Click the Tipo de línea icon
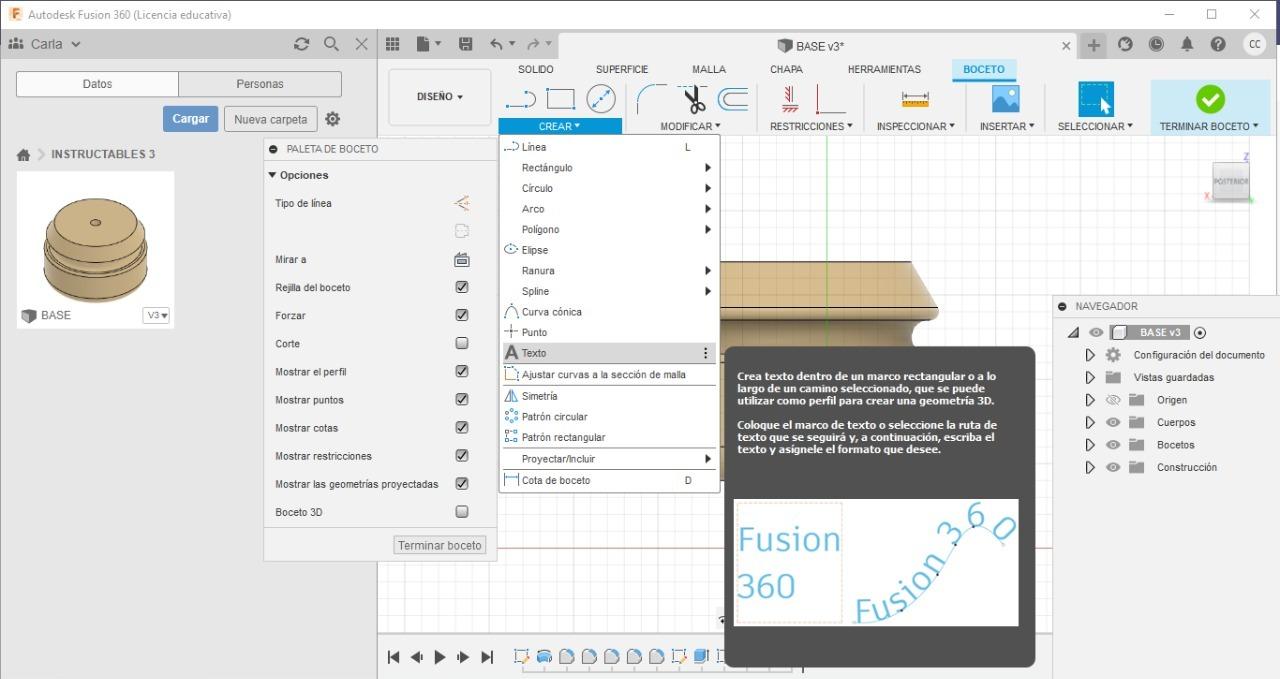1280x679 pixels. (x=462, y=203)
